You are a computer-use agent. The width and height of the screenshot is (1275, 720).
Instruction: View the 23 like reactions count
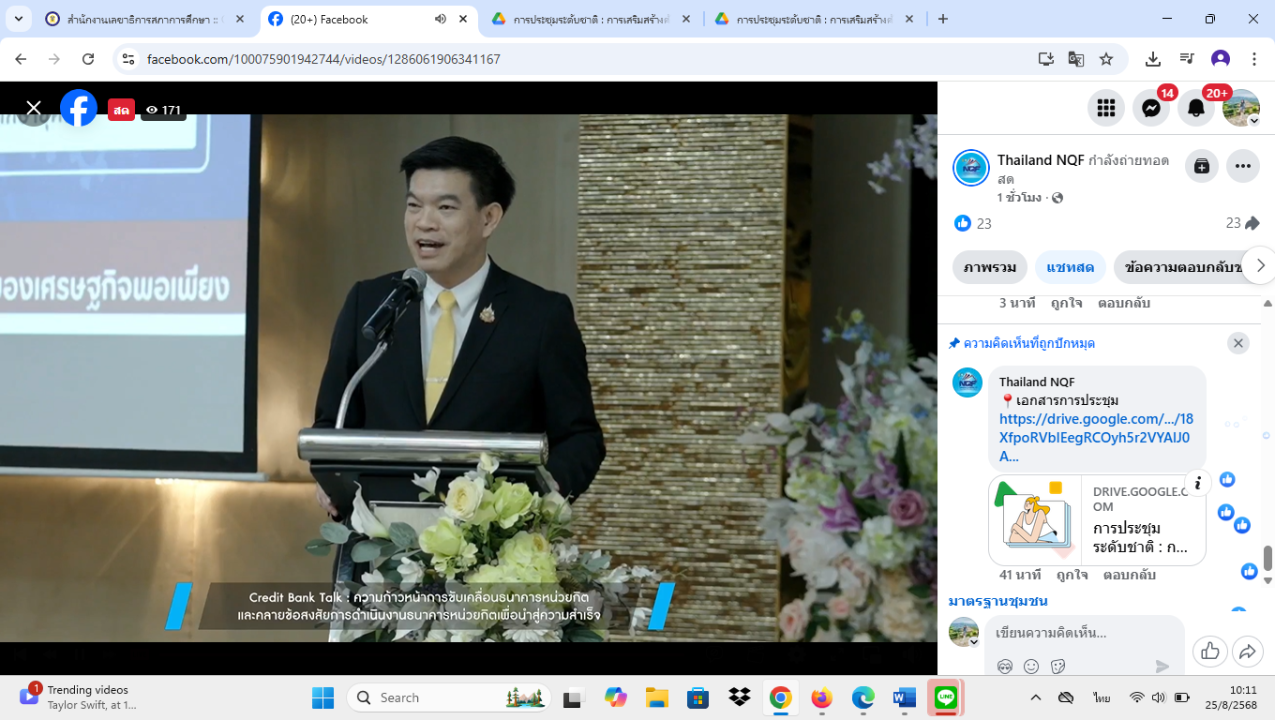pyautogui.click(x=973, y=223)
